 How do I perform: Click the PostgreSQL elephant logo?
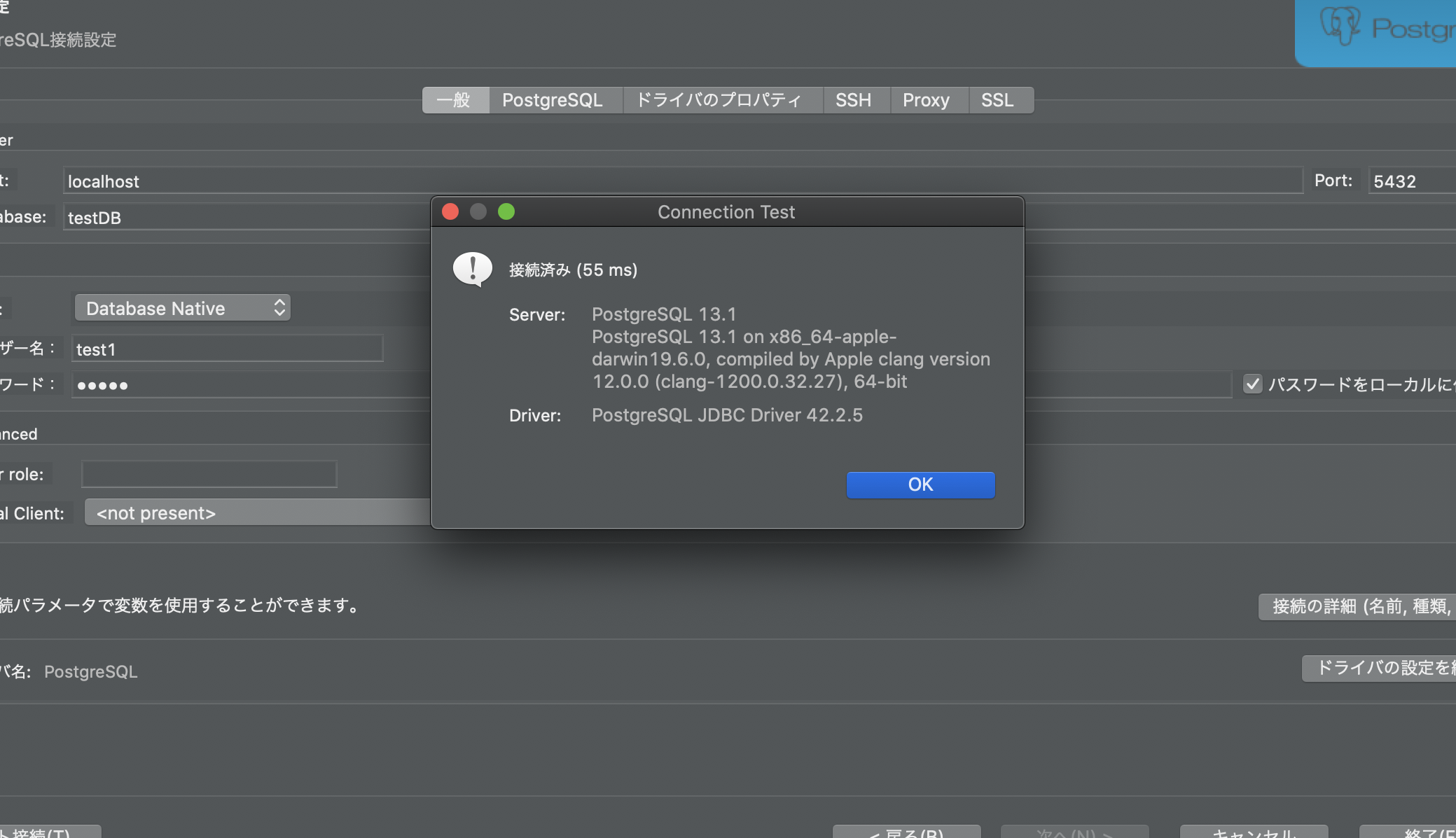[1340, 26]
